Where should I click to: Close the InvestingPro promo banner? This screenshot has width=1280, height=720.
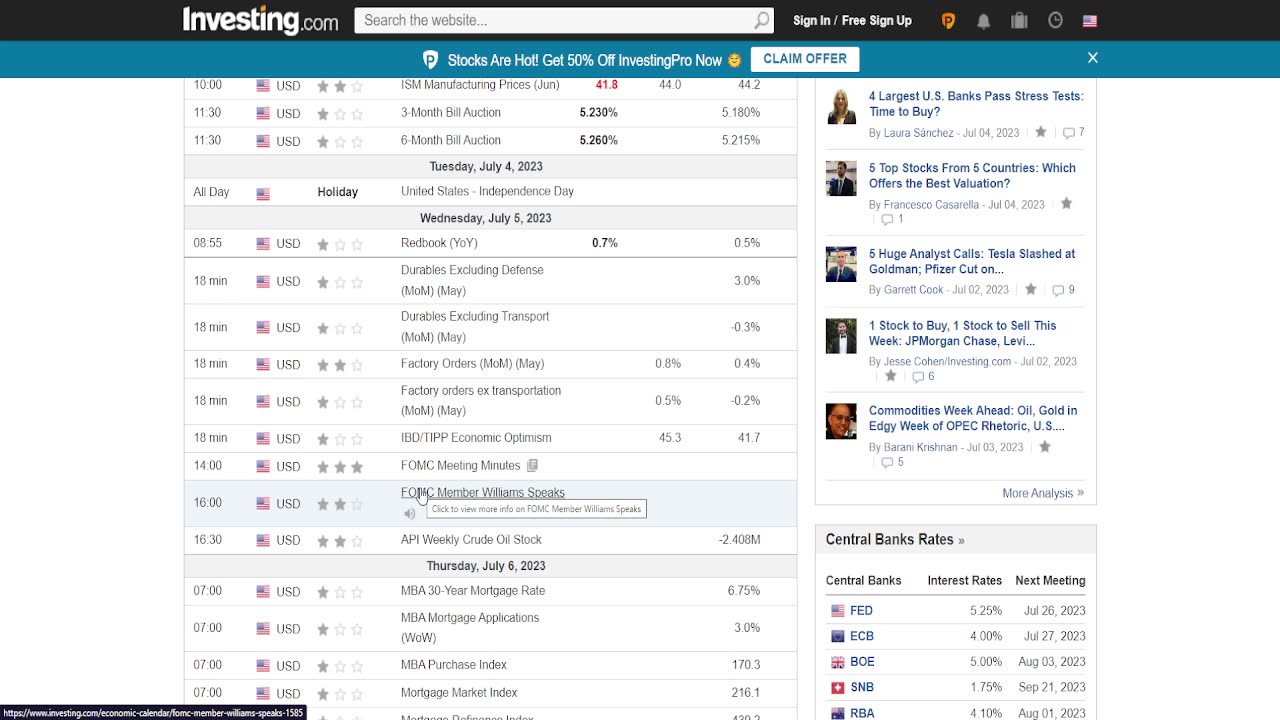[1093, 58]
